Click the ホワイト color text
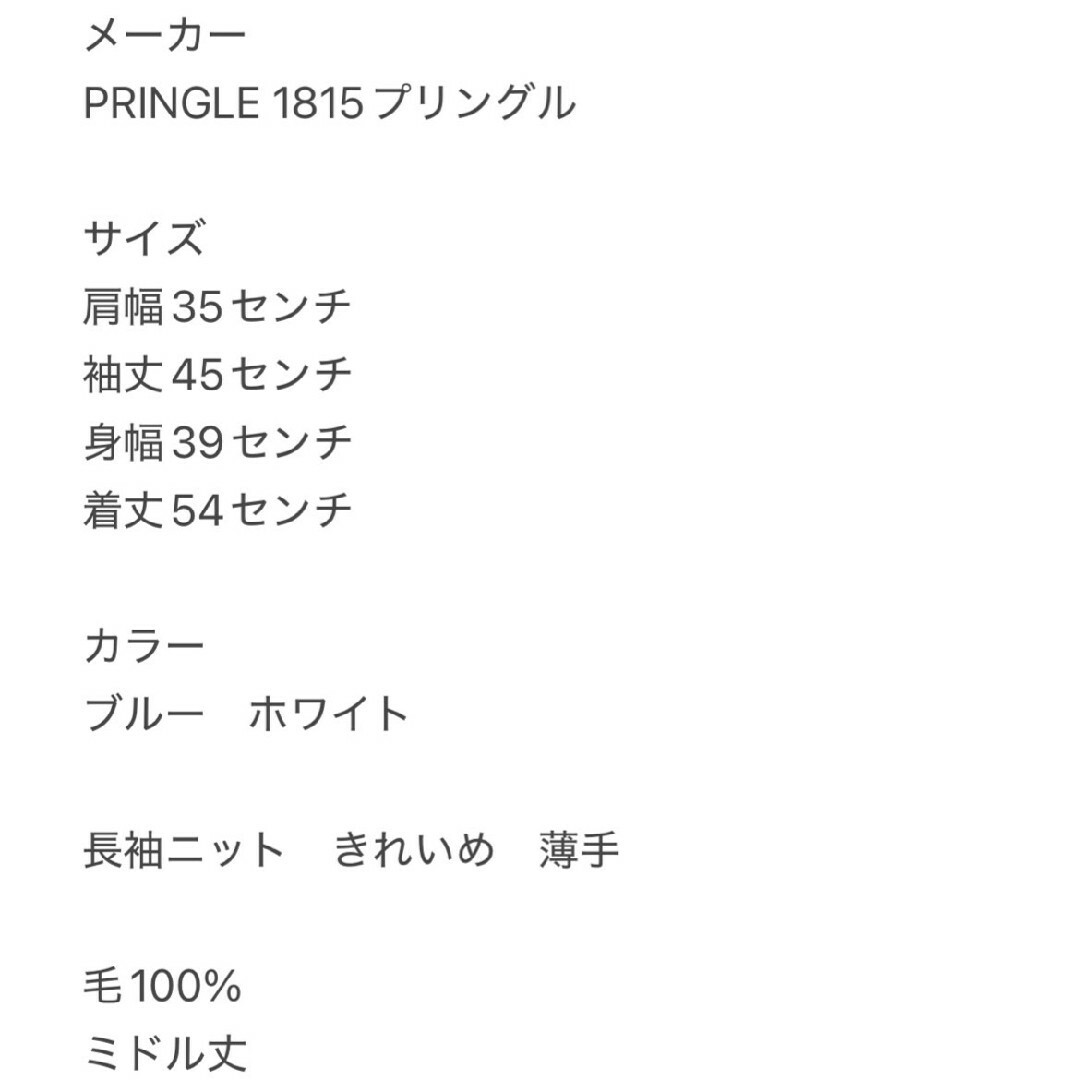This screenshot has height=1080, width=1080. click(329, 714)
